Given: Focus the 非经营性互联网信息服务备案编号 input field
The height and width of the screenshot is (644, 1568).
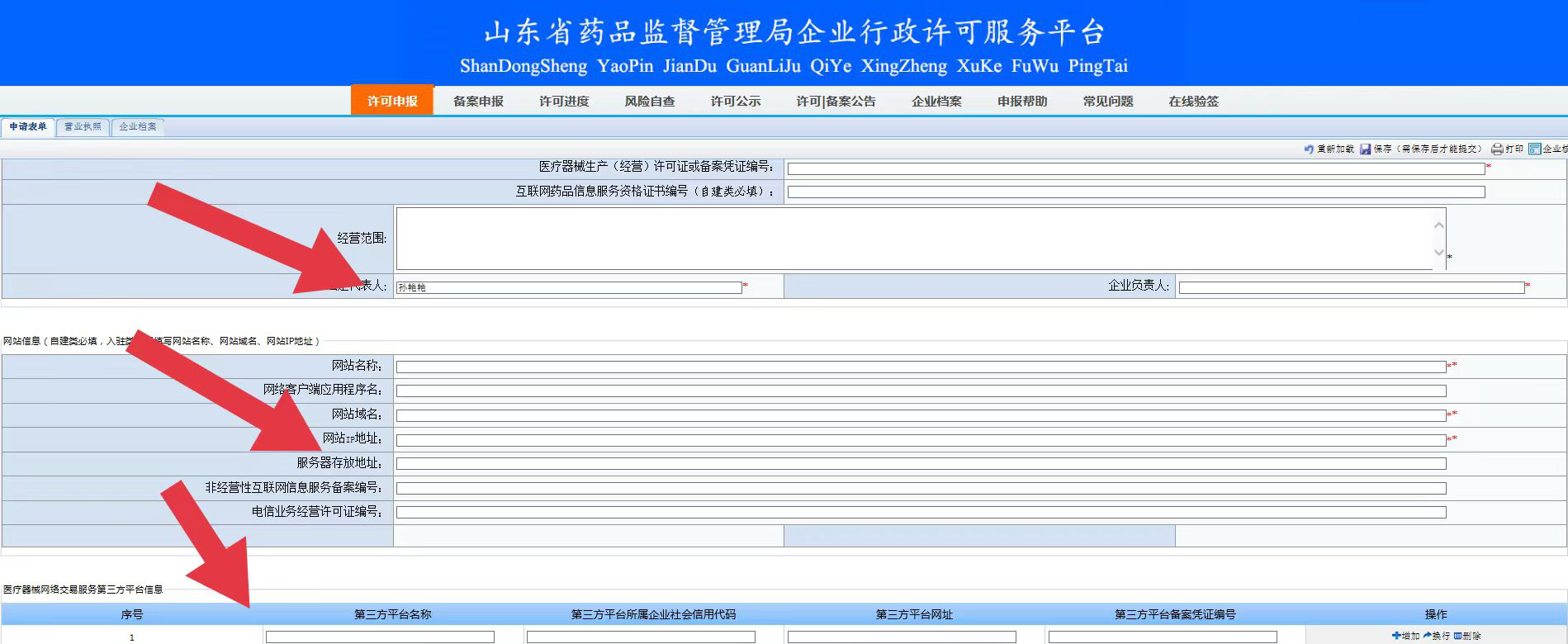Looking at the screenshot, I should coord(921,489).
